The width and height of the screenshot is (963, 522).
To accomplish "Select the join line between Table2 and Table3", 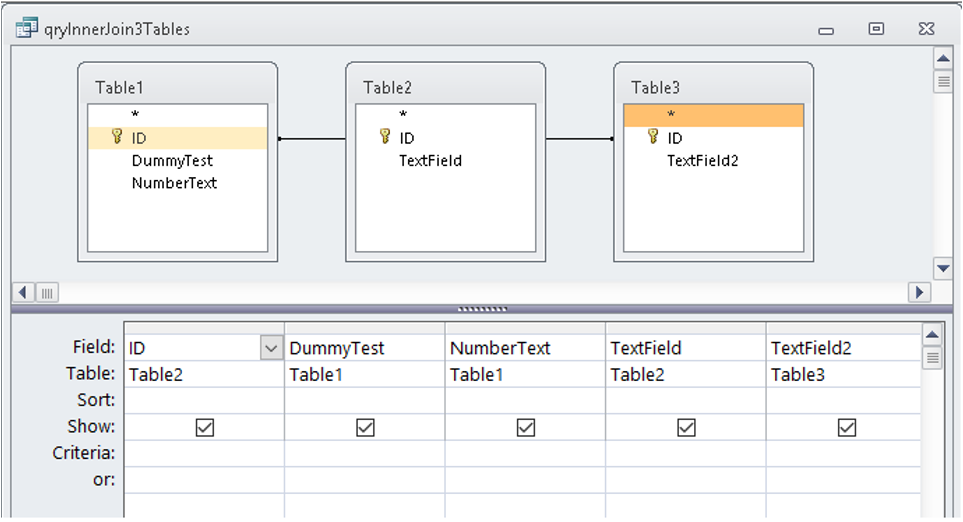I will pyautogui.click(x=580, y=139).
